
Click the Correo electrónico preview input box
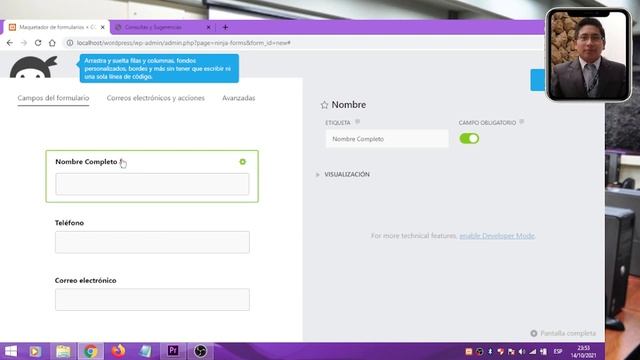click(152, 300)
